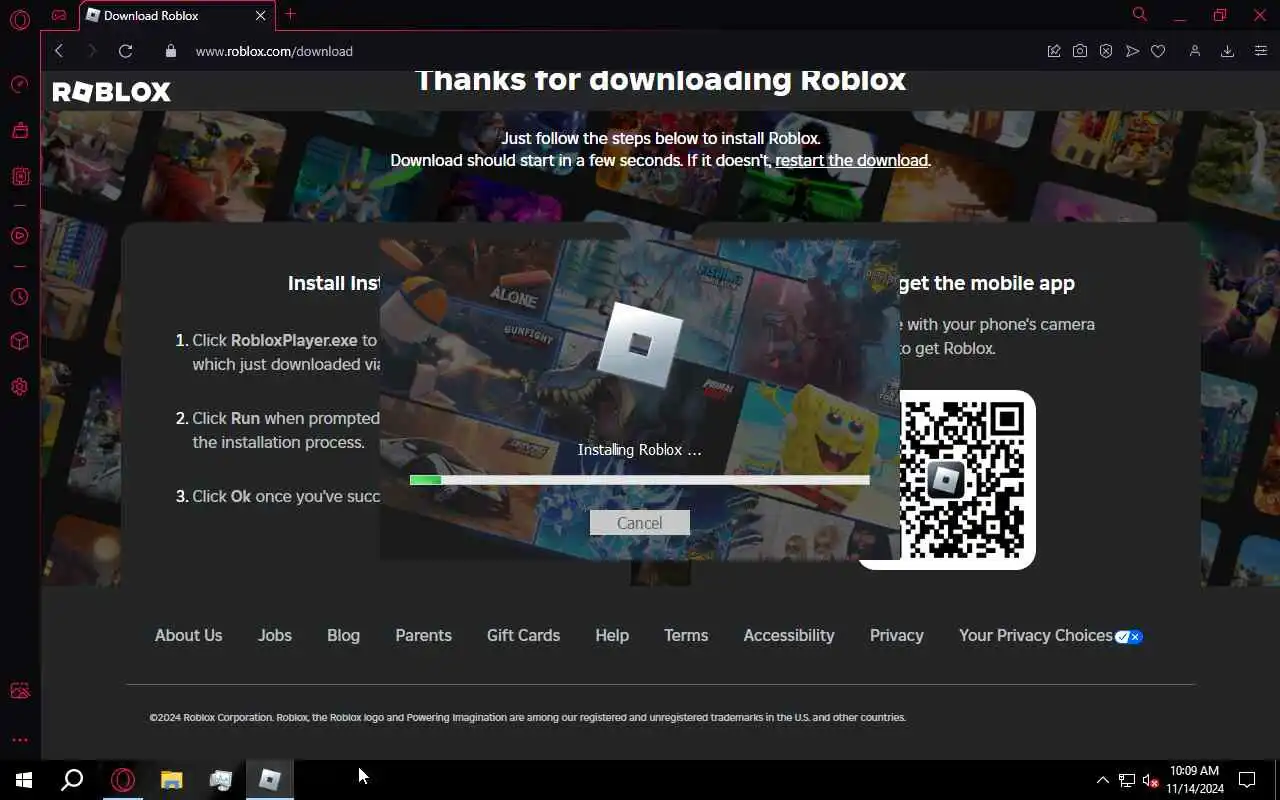Click the picture icon near sidebar bottom
The height and width of the screenshot is (800, 1280).
tap(19, 691)
